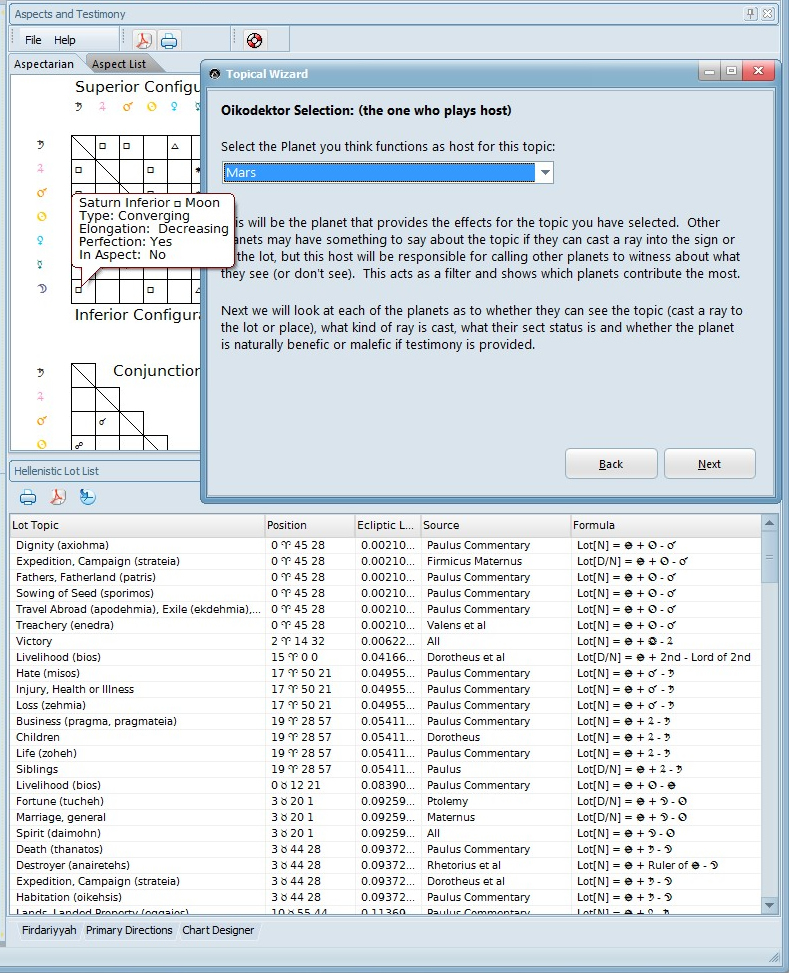The image size is (789, 973).
Task: Select the Loss (zehmia) row
Action: click(x=385, y=706)
